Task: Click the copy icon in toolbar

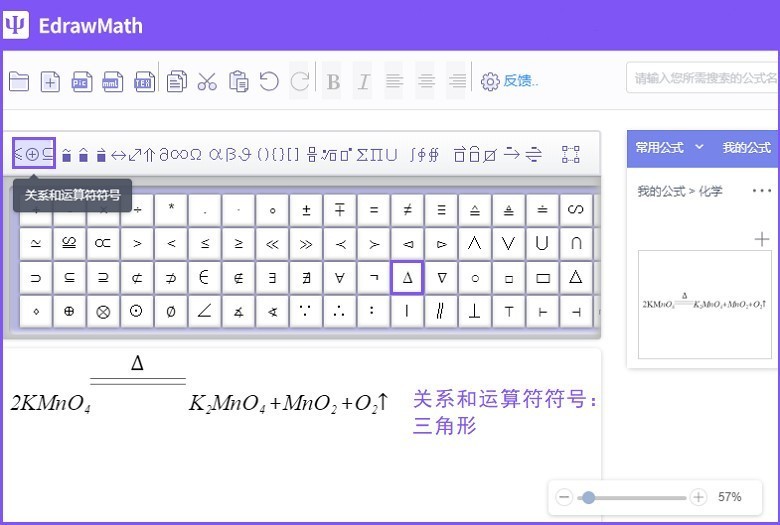Action: 177,81
